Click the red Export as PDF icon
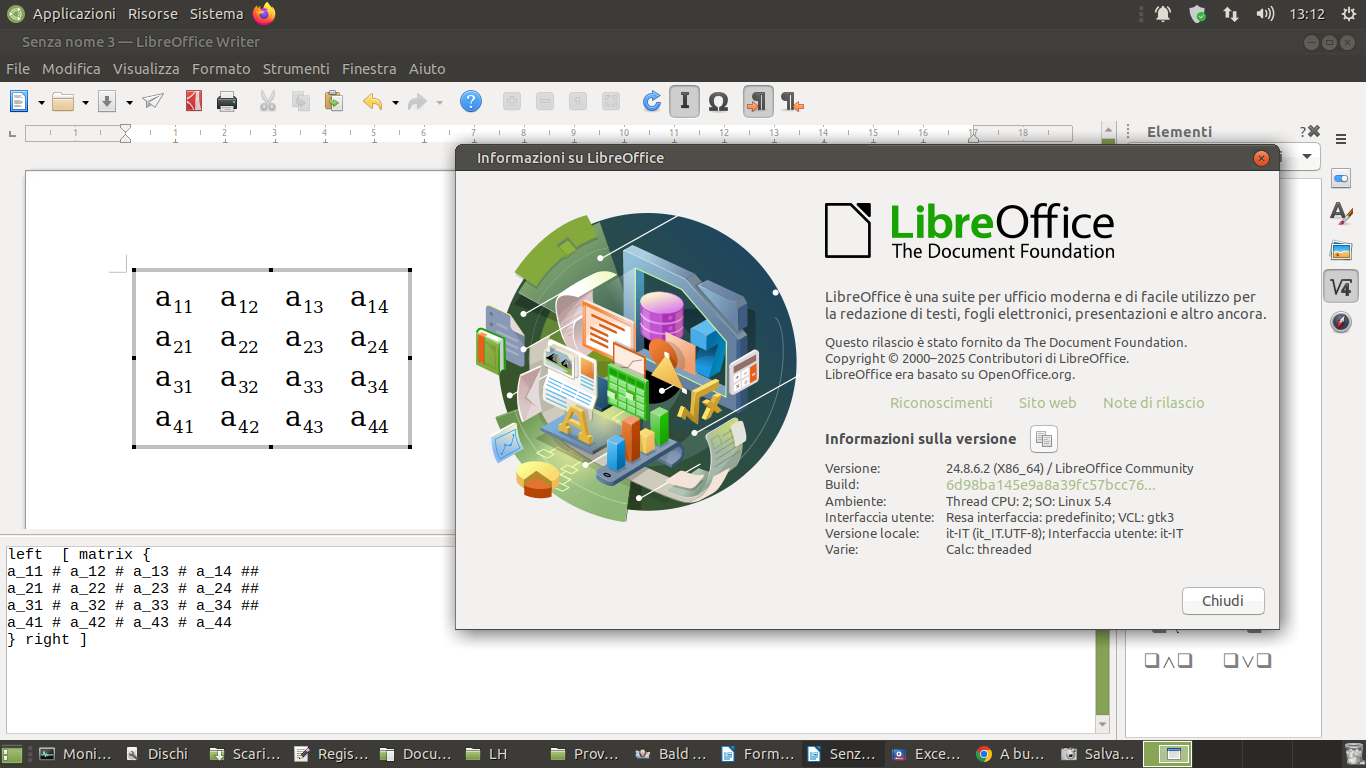The image size is (1366, 768). point(194,101)
